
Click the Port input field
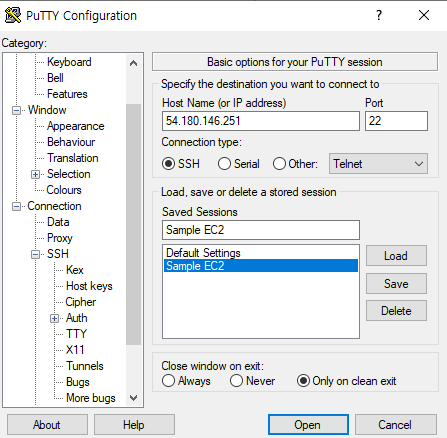point(396,121)
